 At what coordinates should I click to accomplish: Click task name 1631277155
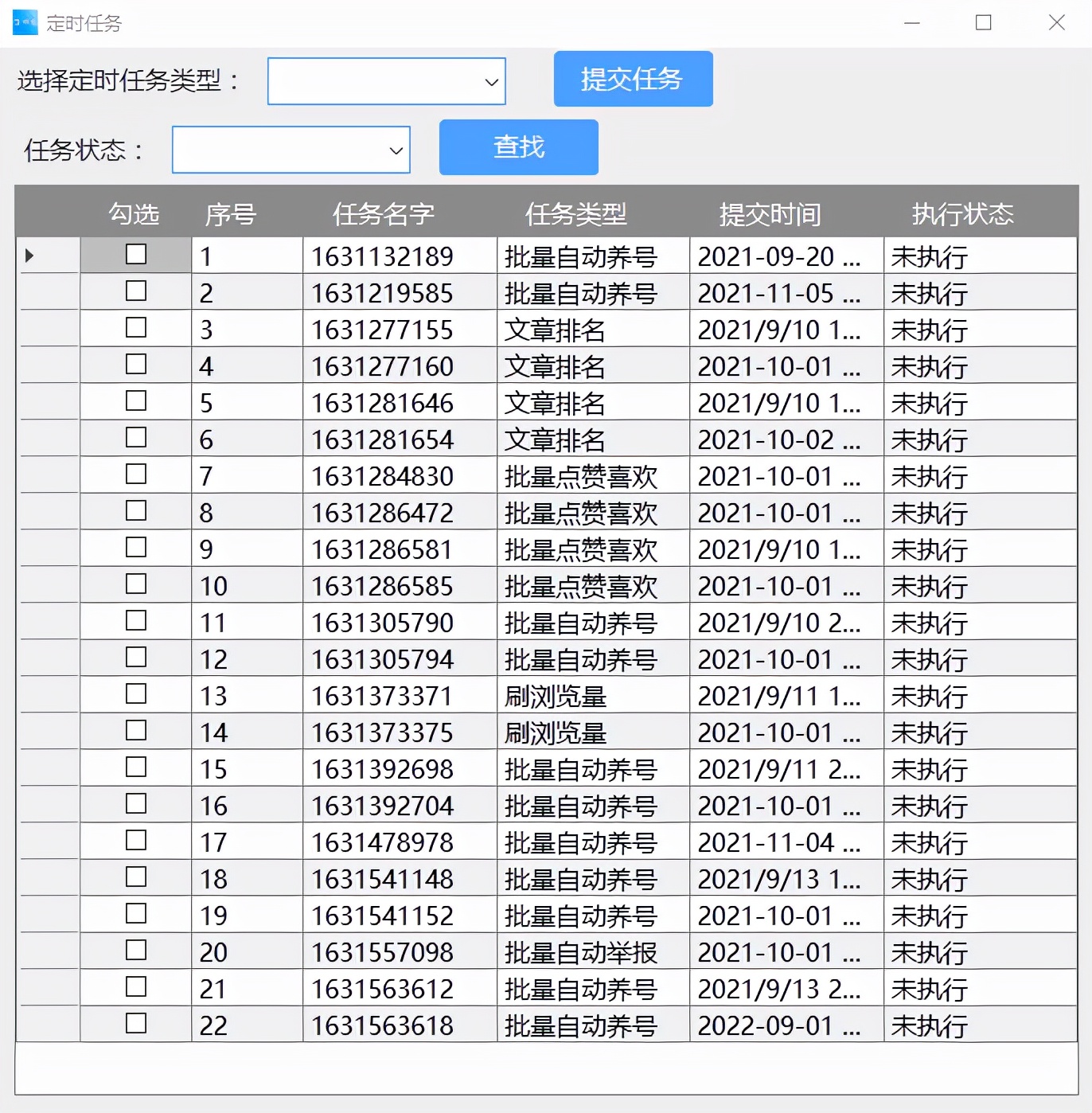coord(400,330)
